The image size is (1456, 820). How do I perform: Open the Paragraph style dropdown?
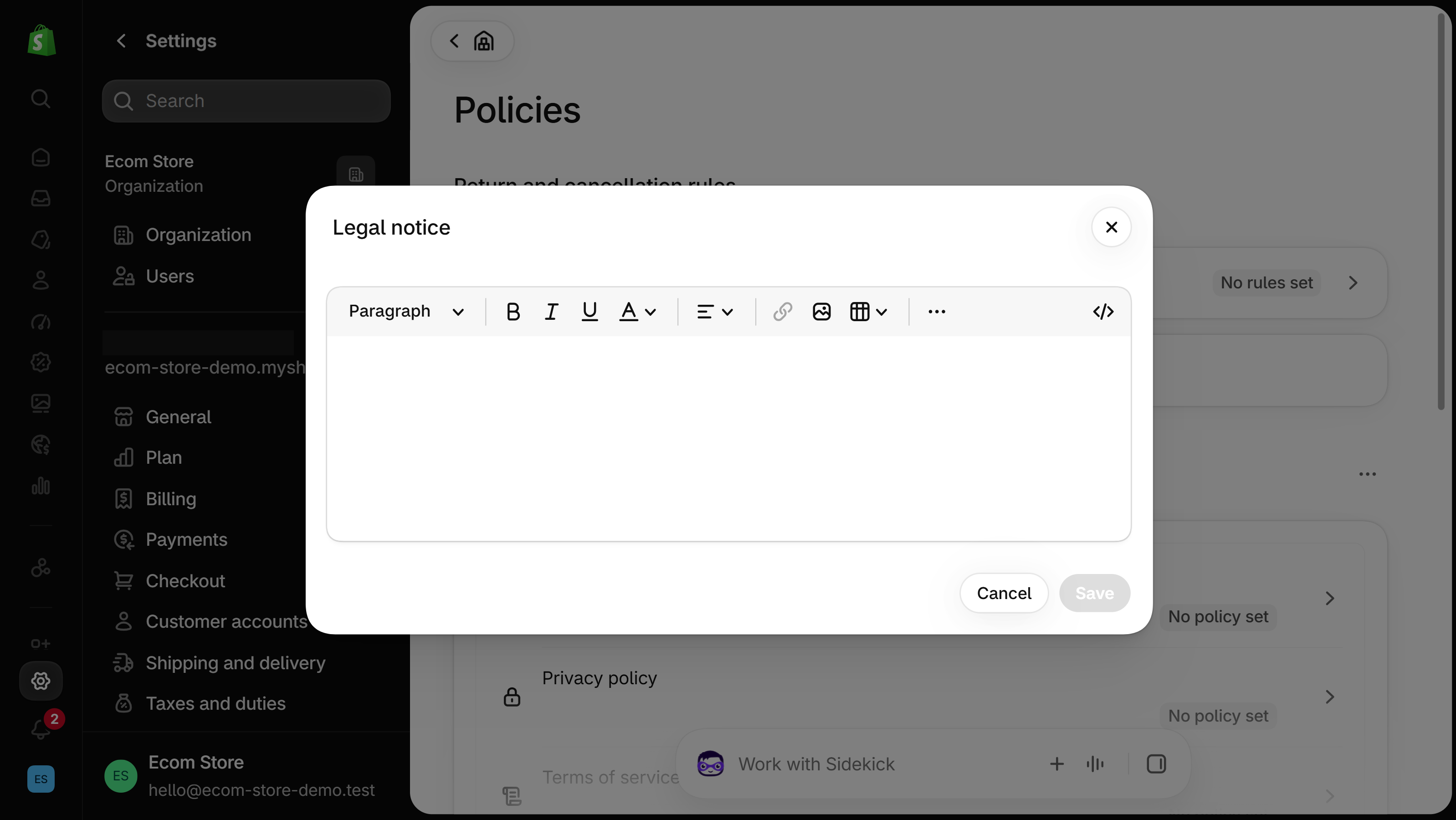click(406, 312)
